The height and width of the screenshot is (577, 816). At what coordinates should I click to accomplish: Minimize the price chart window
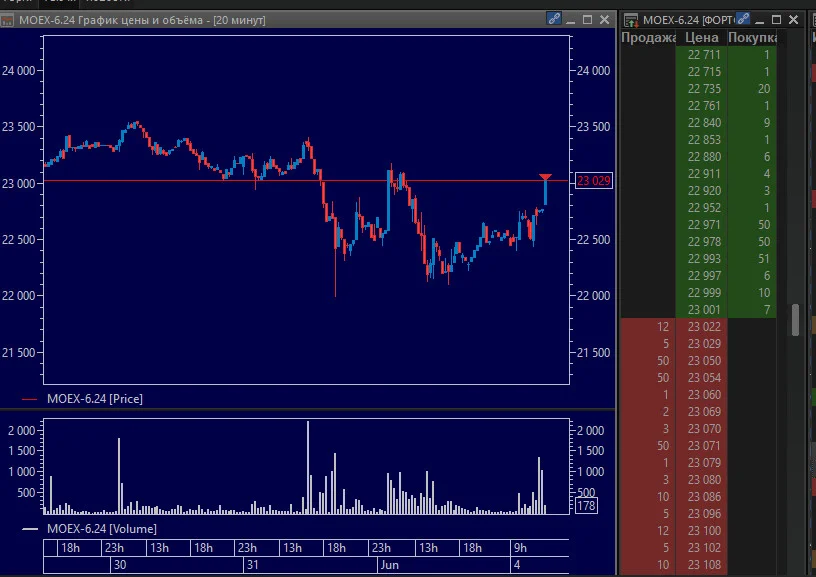pyautogui.click(x=570, y=21)
